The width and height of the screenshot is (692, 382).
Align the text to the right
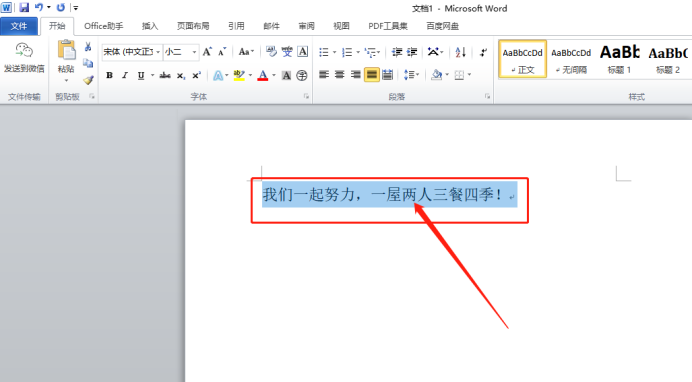[355, 75]
